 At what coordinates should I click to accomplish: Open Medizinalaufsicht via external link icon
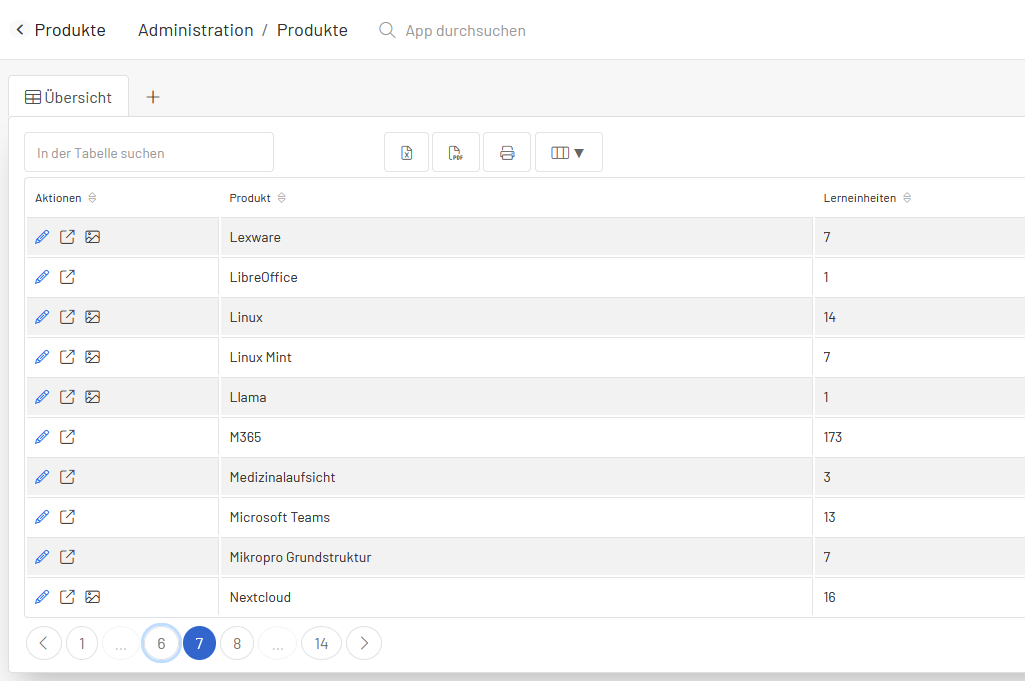[x=67, y=477]
